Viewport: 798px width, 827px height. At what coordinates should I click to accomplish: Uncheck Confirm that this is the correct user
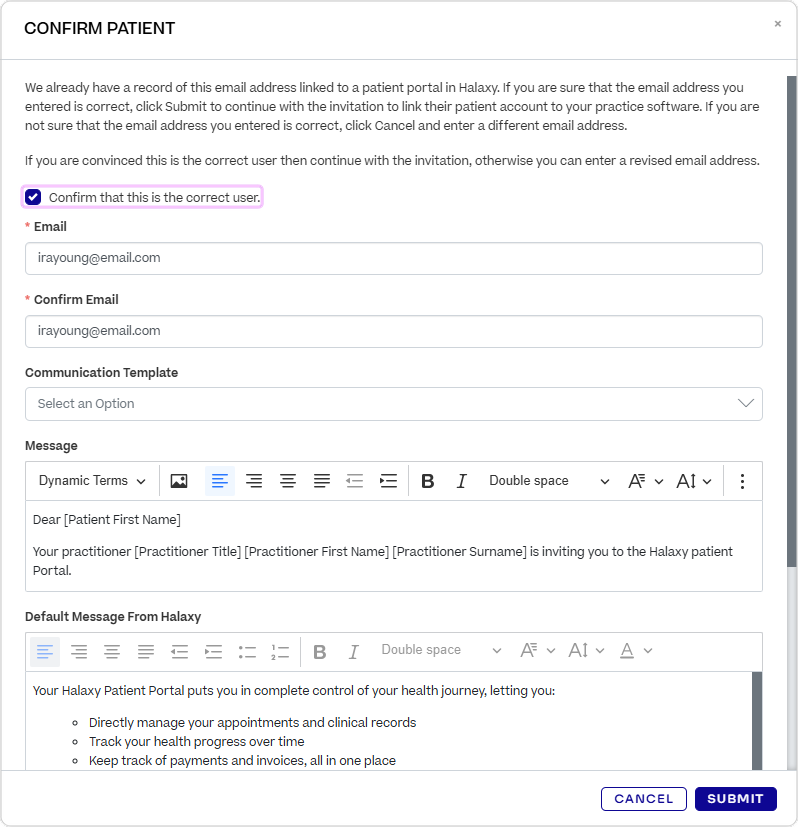(33, 197)
